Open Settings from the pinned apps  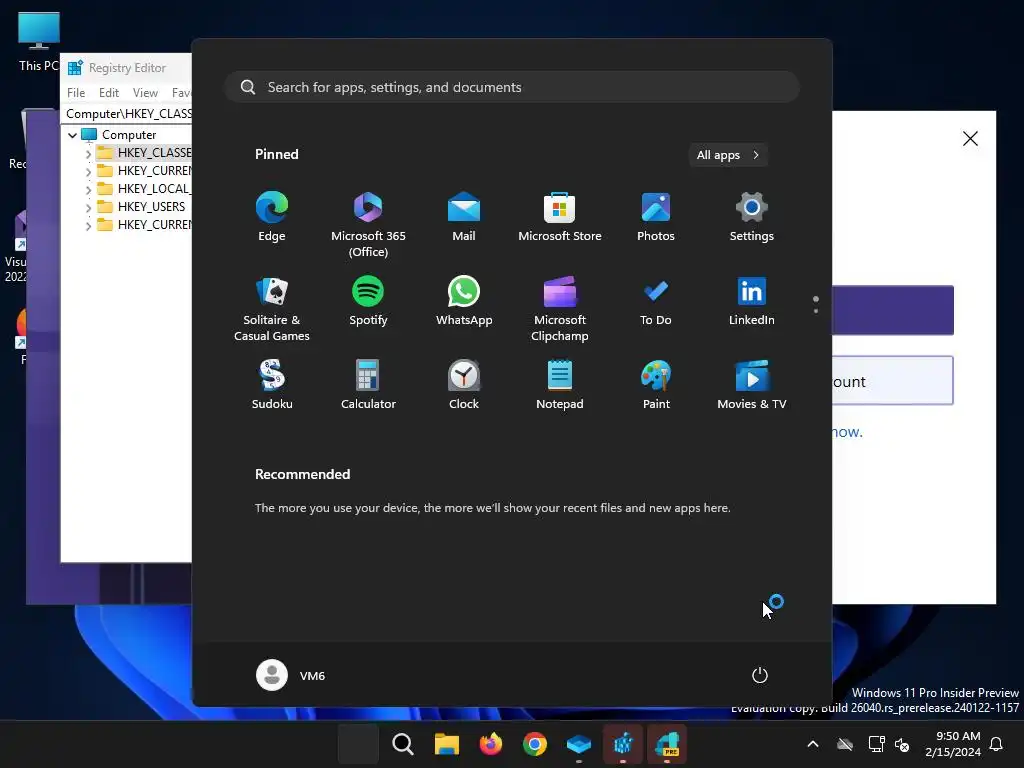tap(752, 217)
